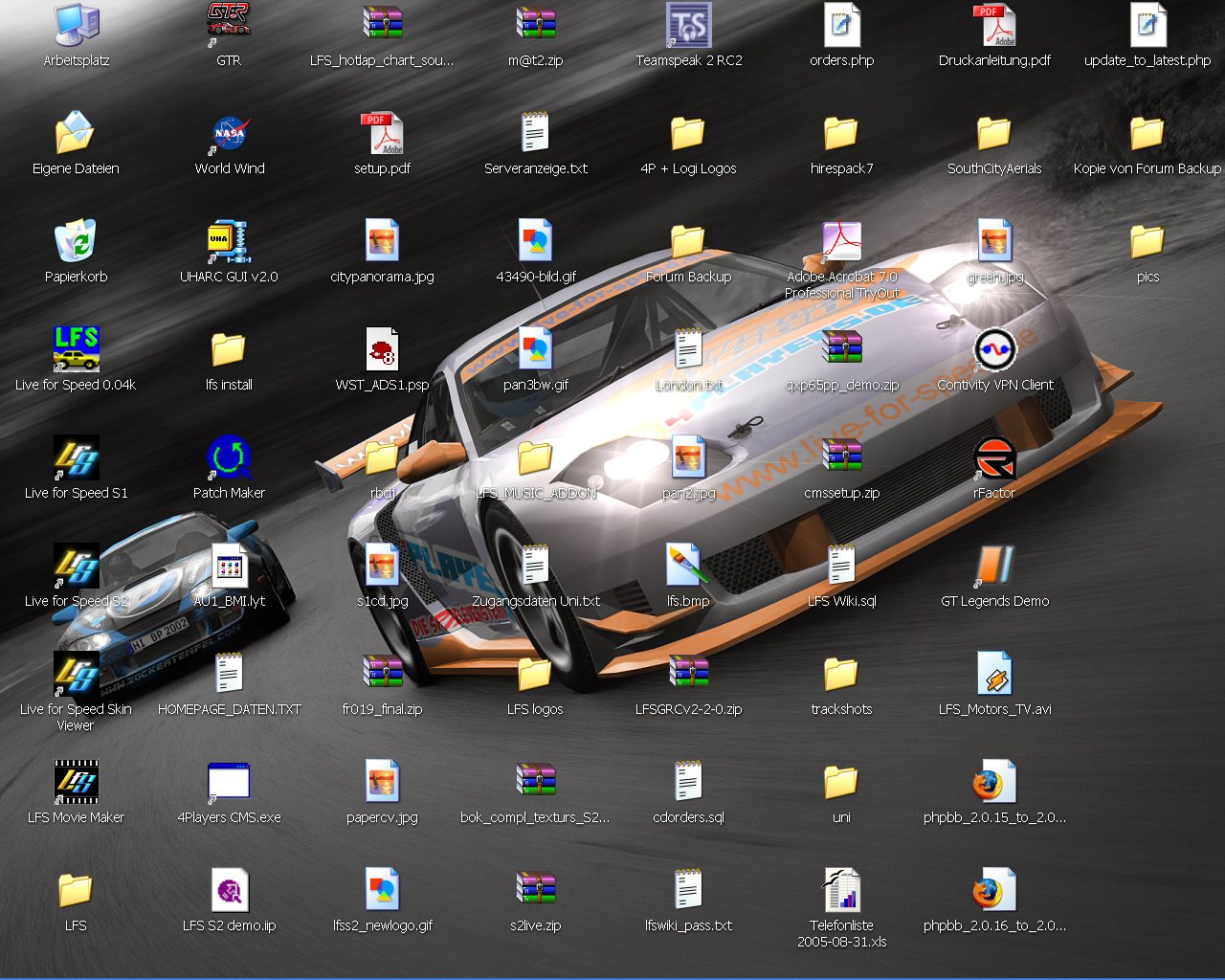The image size is (1225, 980).
Task: Select HOMEPAGE_DATEN.TXT file
Action: pyautogui.click(x=229, y=675)
